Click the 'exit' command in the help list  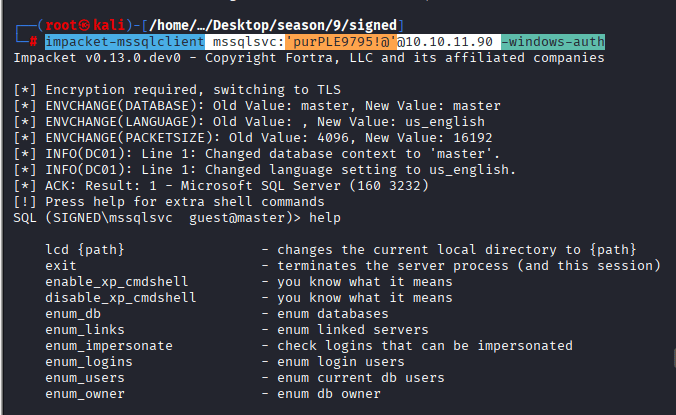click(x=61, y=265)
